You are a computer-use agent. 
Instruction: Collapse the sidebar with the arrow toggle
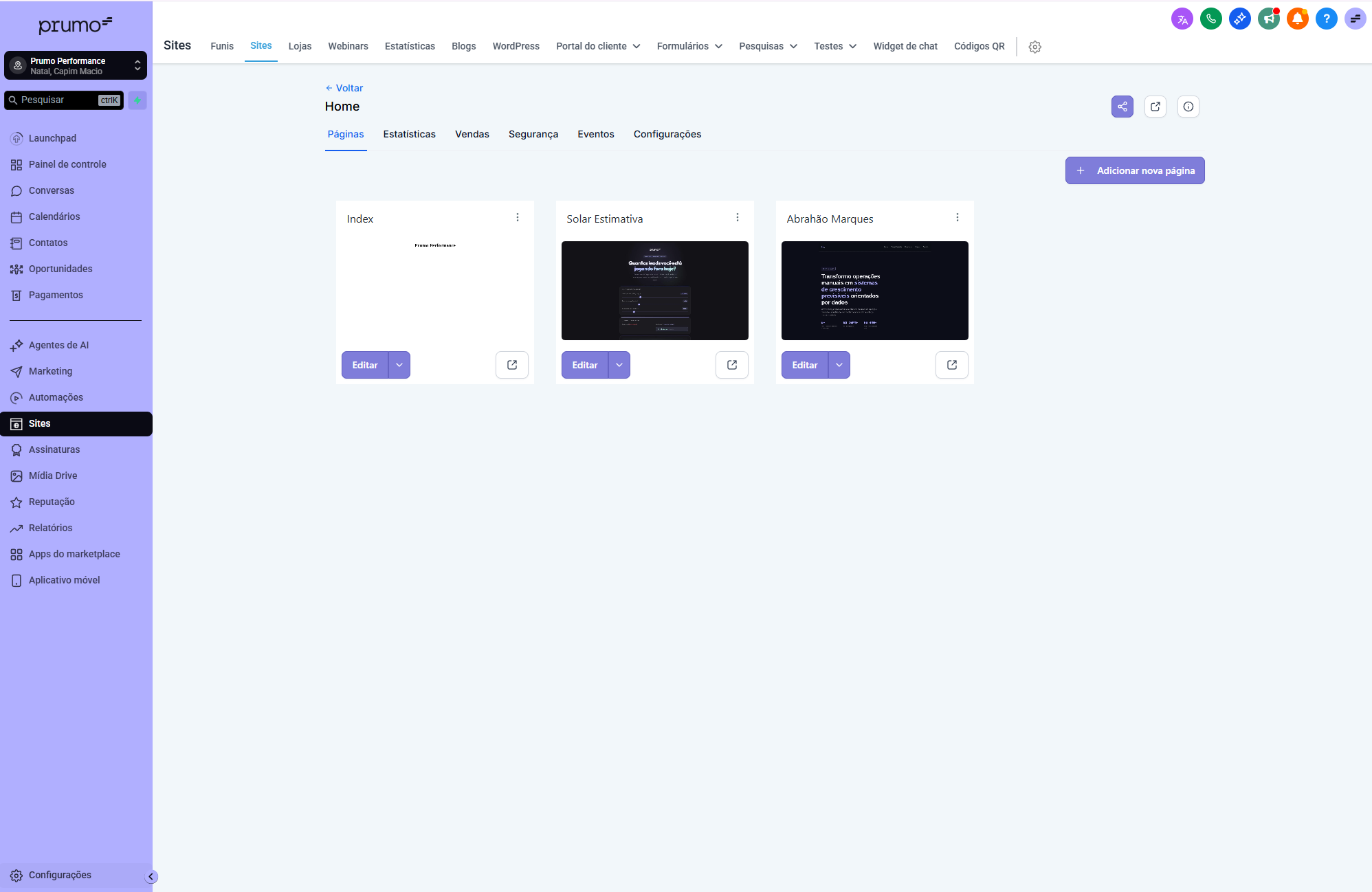click(x=151, y=876)
